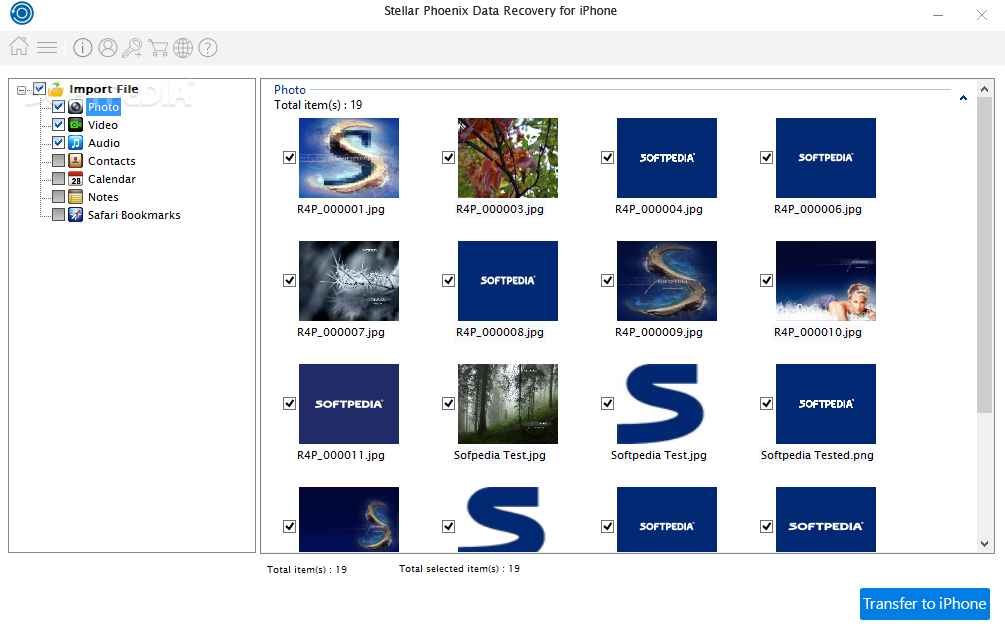Select Softpedia Tested.png thumbnail
Viewport: 1005px width, 627px height.
pos(826,404)
